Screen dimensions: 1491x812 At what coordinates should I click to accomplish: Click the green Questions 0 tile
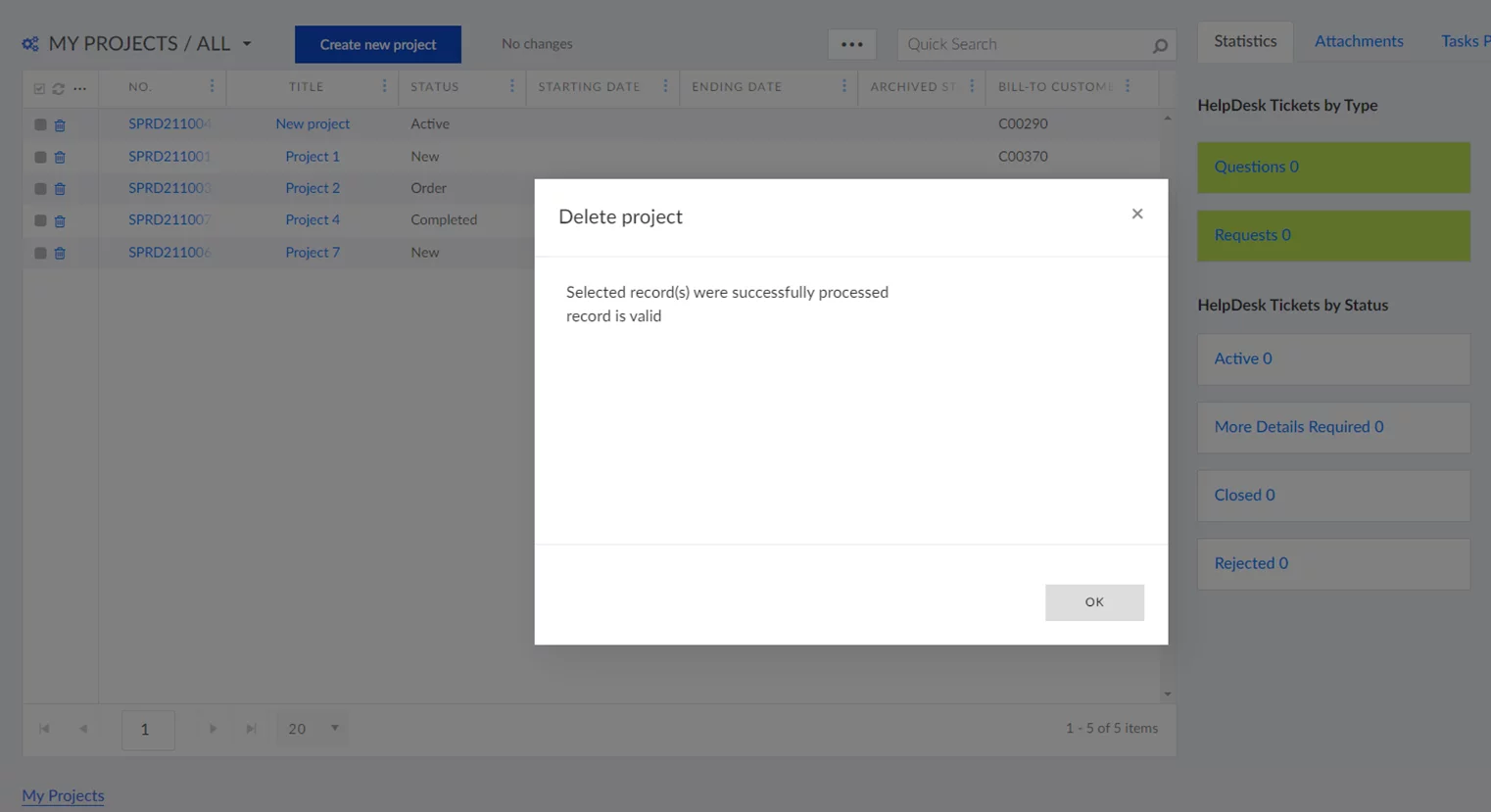(x=1332, y=167)
